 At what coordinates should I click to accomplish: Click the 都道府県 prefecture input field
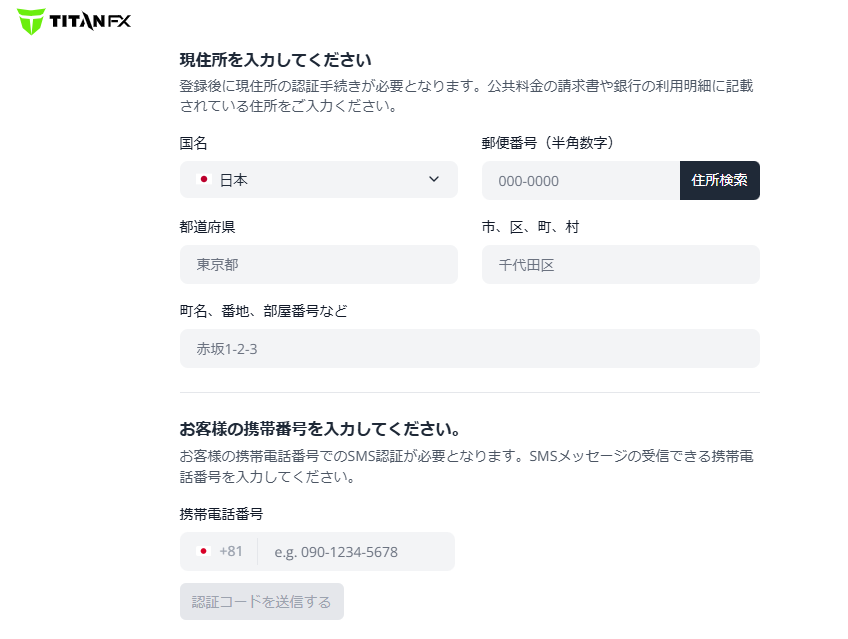[318, 265]
